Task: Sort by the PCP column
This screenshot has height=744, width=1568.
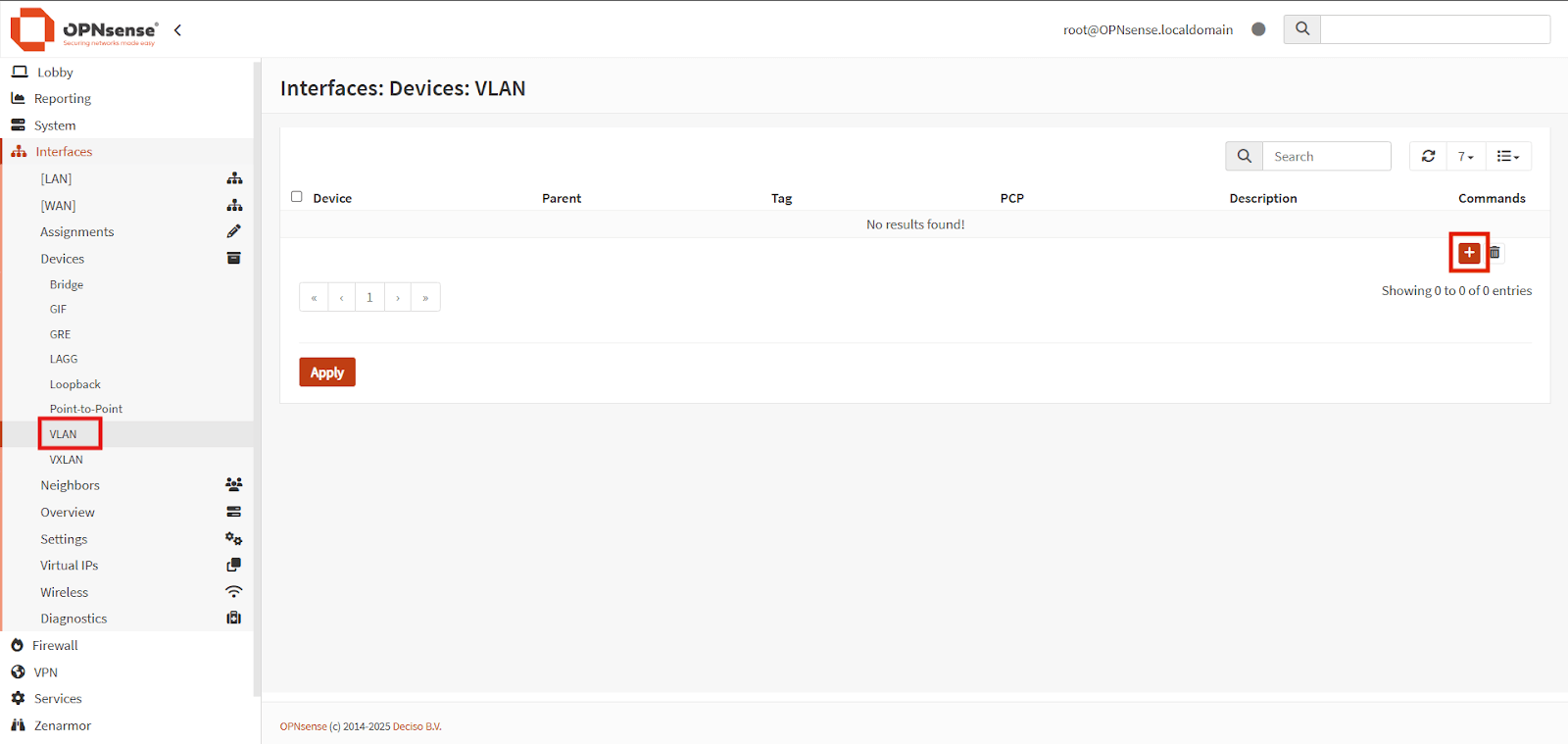Action: point(1012,198)
